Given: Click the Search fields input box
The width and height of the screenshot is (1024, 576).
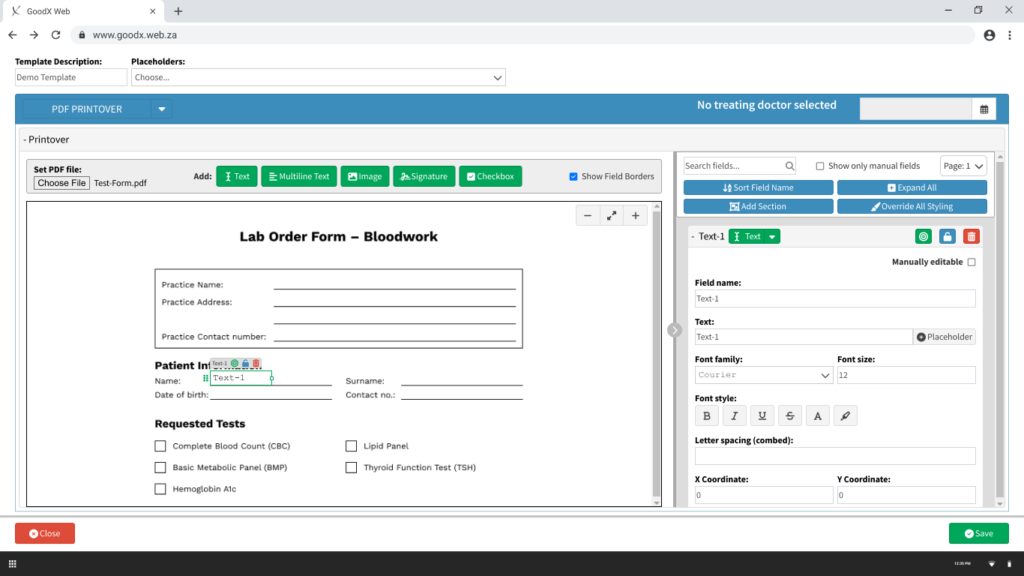Looking at the screenshot, I should coord(739,166).
